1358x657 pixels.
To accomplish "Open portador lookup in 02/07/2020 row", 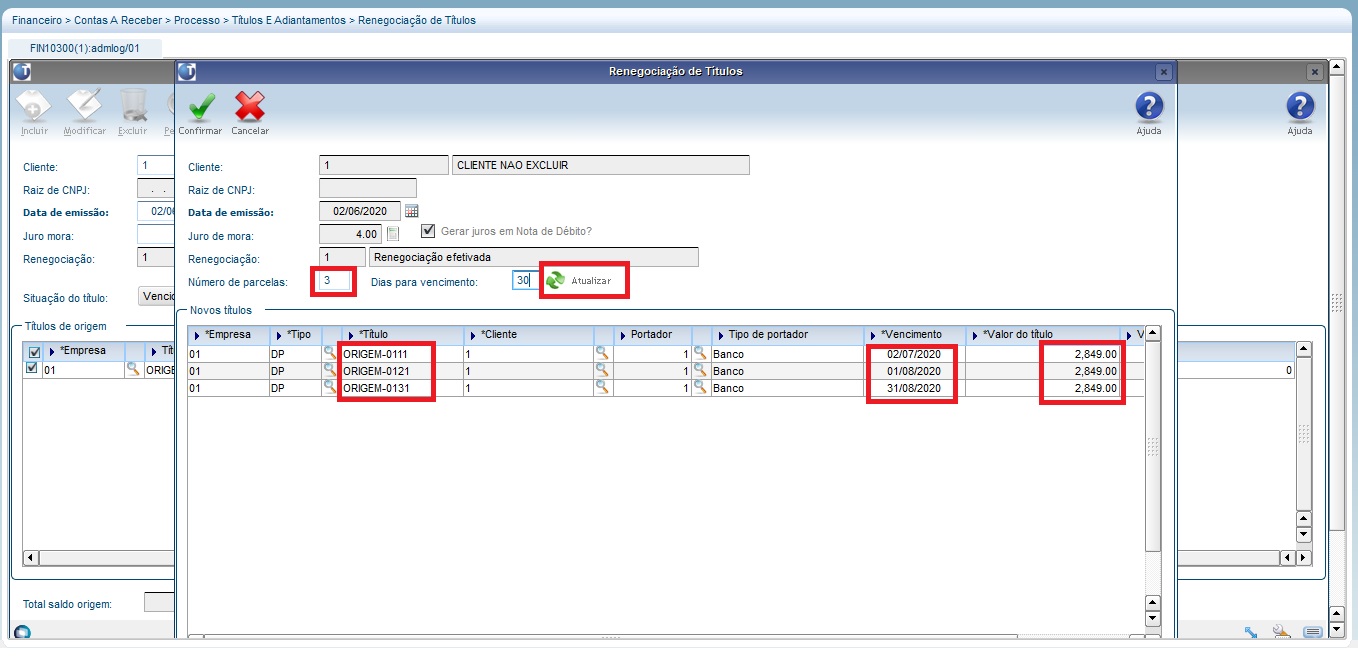I will (x=700, y=353).
